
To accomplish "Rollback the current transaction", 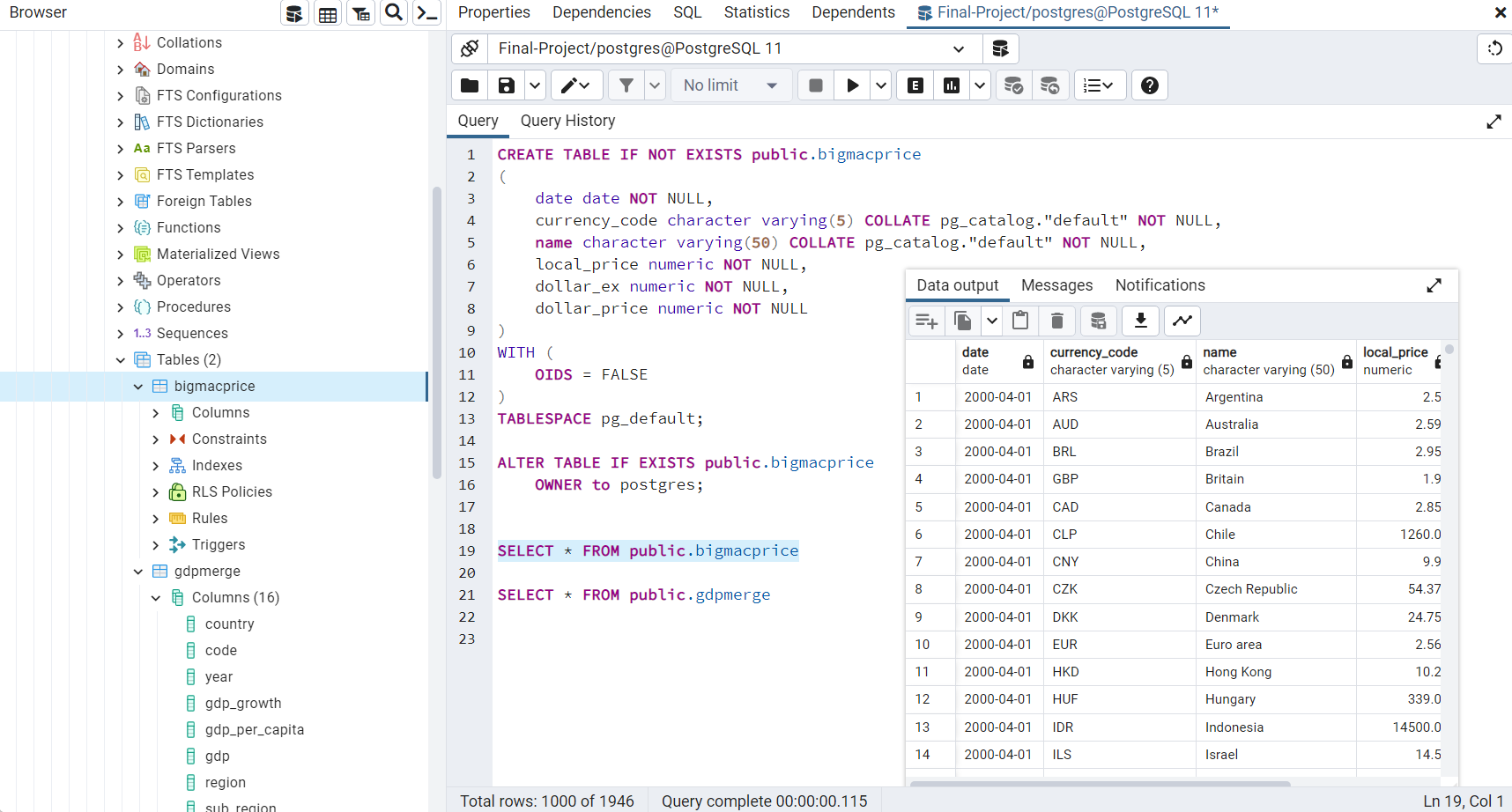I will coord(1050,85).
